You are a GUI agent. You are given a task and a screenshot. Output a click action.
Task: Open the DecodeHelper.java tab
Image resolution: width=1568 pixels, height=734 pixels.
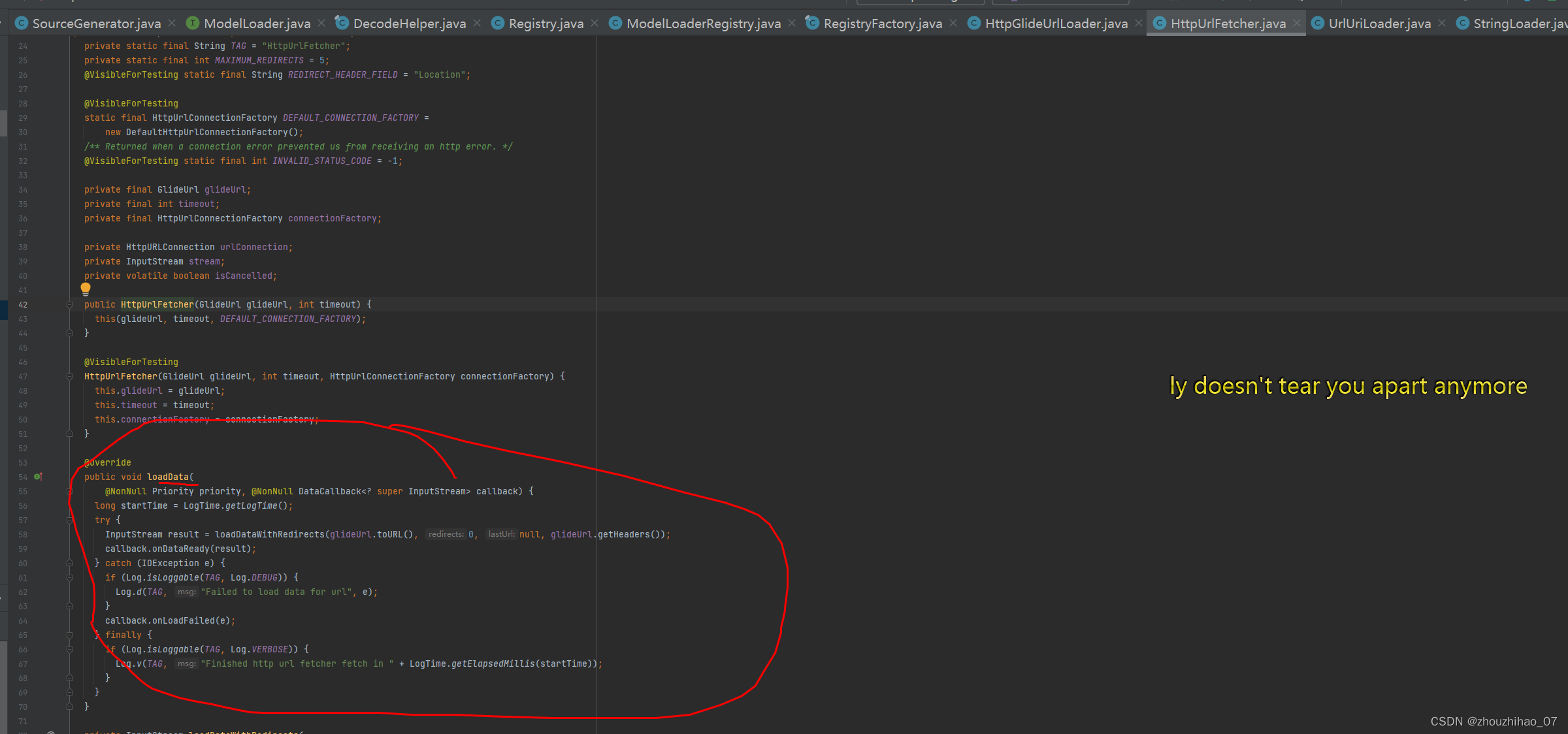410,24
